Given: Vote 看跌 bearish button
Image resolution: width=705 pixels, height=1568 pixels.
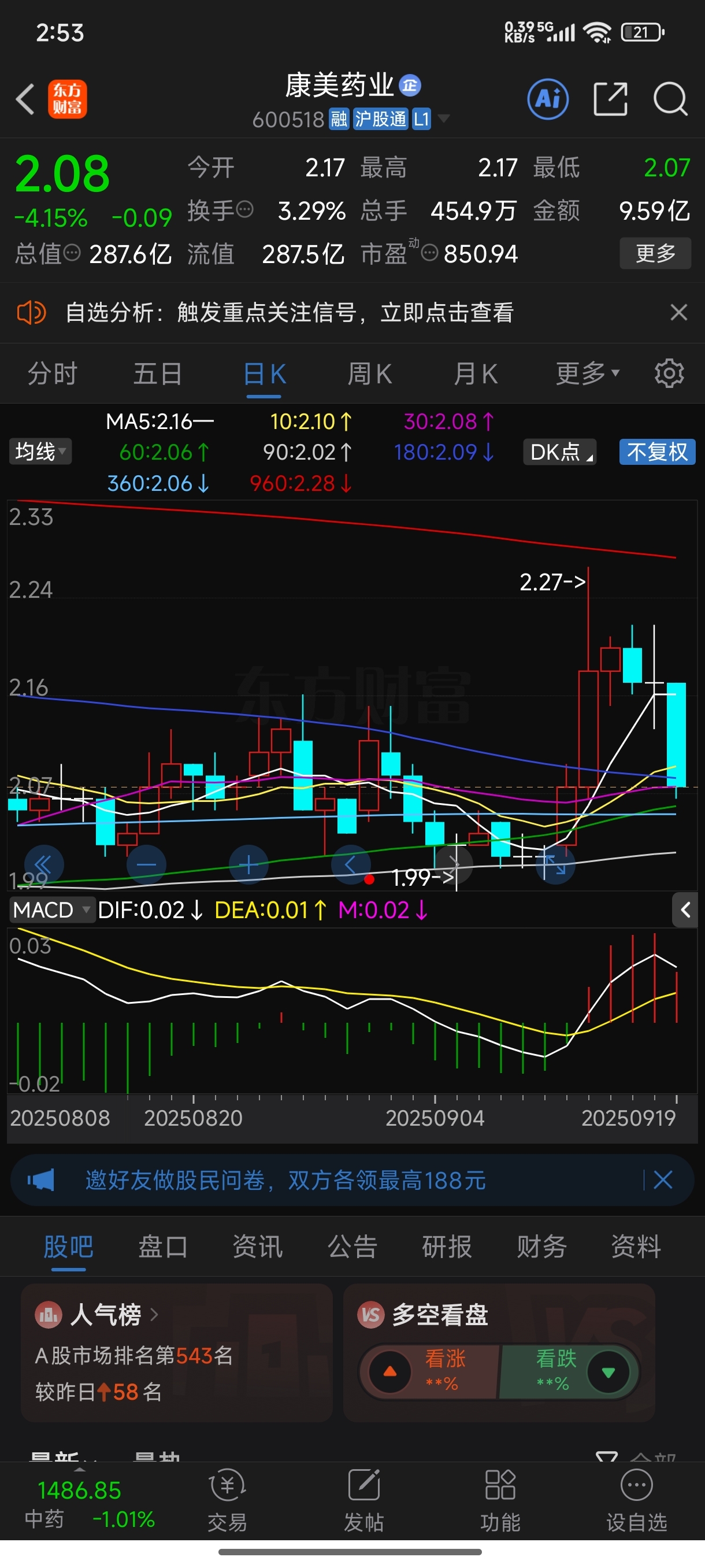Looking at the screenshot, I should click(x=568, y=1371).
